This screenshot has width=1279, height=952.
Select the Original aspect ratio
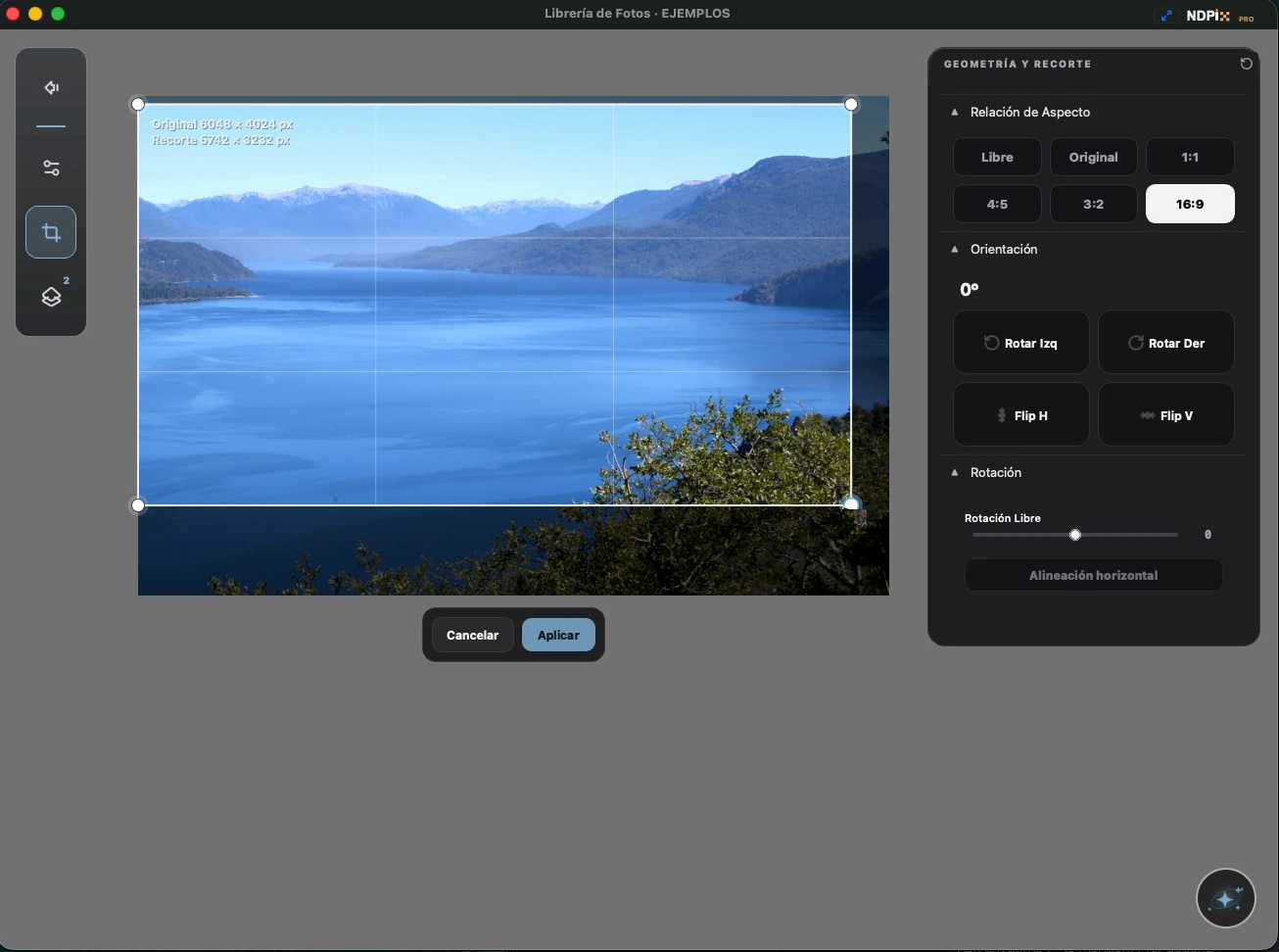(1093, 157)
